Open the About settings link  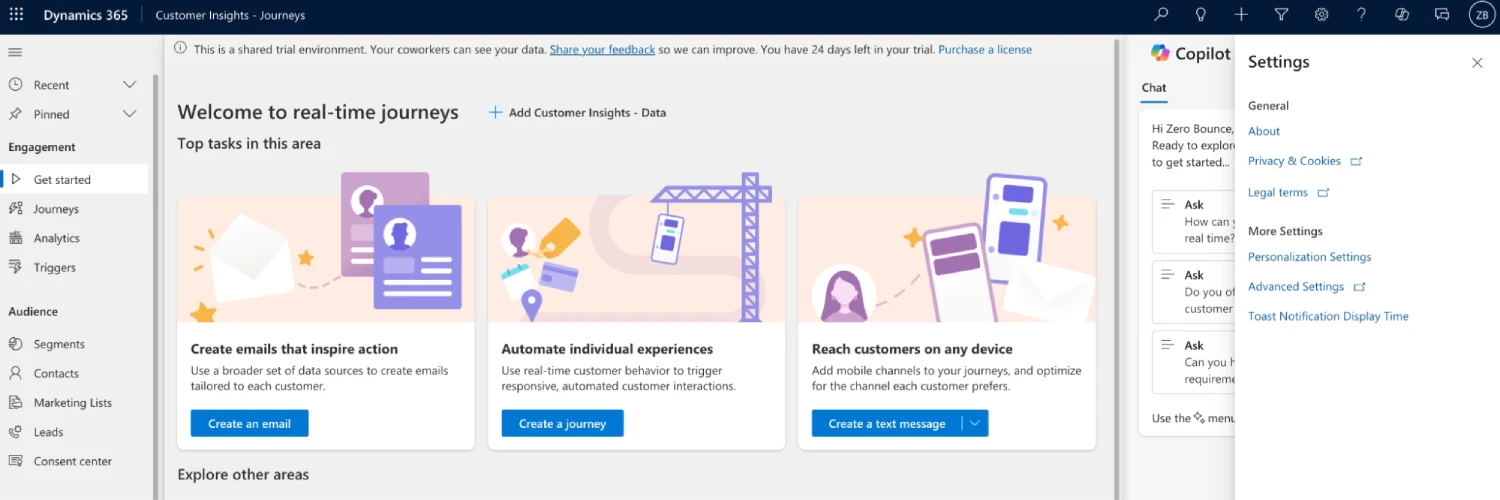pyautogui.click(x=1264, y=131)
